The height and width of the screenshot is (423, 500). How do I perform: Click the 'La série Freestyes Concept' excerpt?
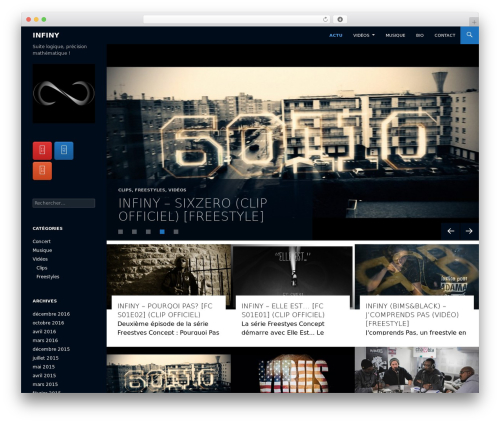pos(283,328)
